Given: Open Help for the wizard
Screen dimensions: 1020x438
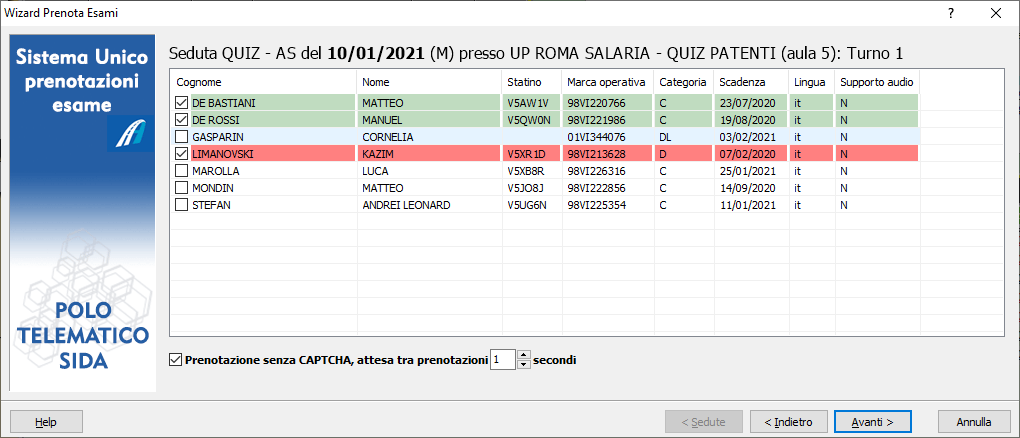Looking at the screenshot, I should click(46, 422).
